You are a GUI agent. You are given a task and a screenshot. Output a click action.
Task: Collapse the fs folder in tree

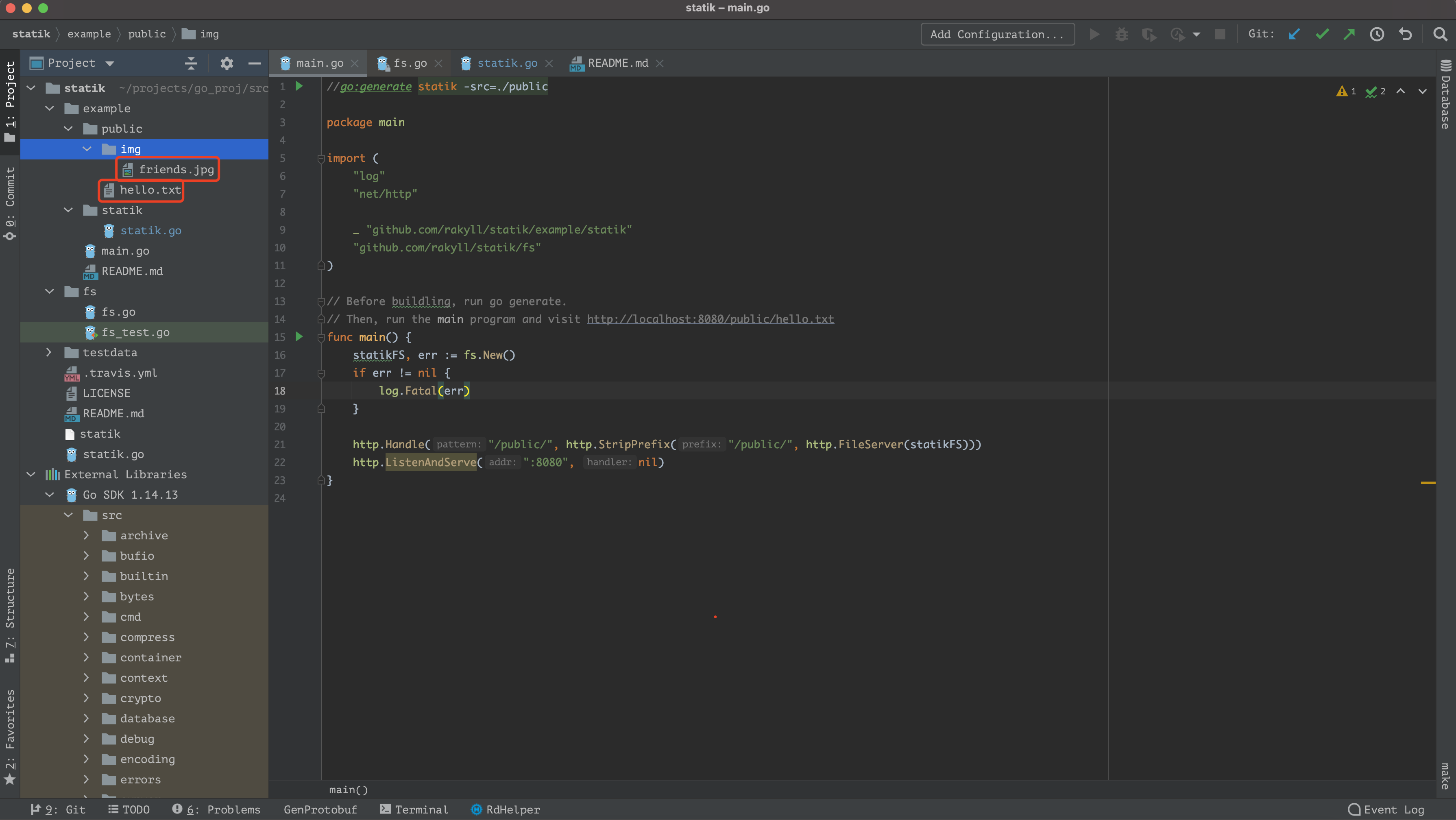49,292
